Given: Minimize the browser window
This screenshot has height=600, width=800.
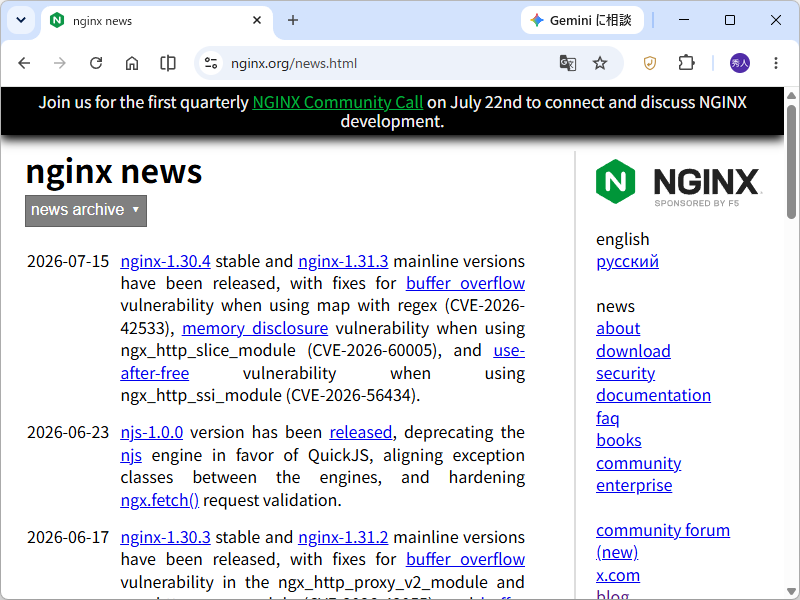Looking at the screenshot, I should click(684, 20).
